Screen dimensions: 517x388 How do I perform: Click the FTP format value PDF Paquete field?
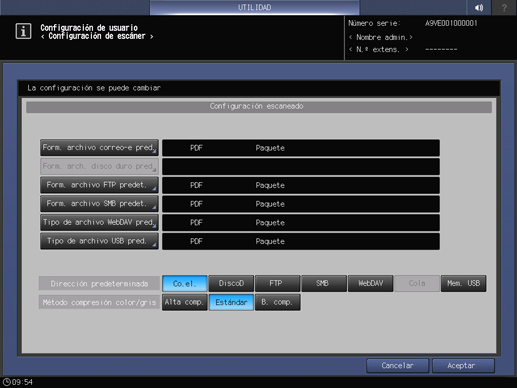tap(301, 185)
